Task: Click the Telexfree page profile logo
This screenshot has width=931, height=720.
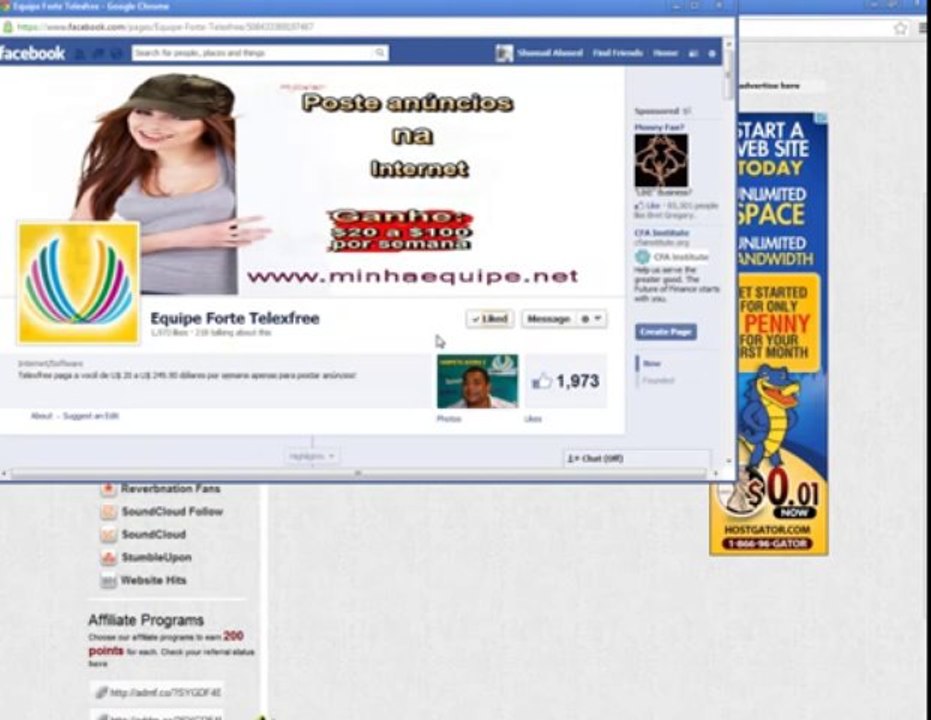Action: pyautogui.click(x=78, y=283)
